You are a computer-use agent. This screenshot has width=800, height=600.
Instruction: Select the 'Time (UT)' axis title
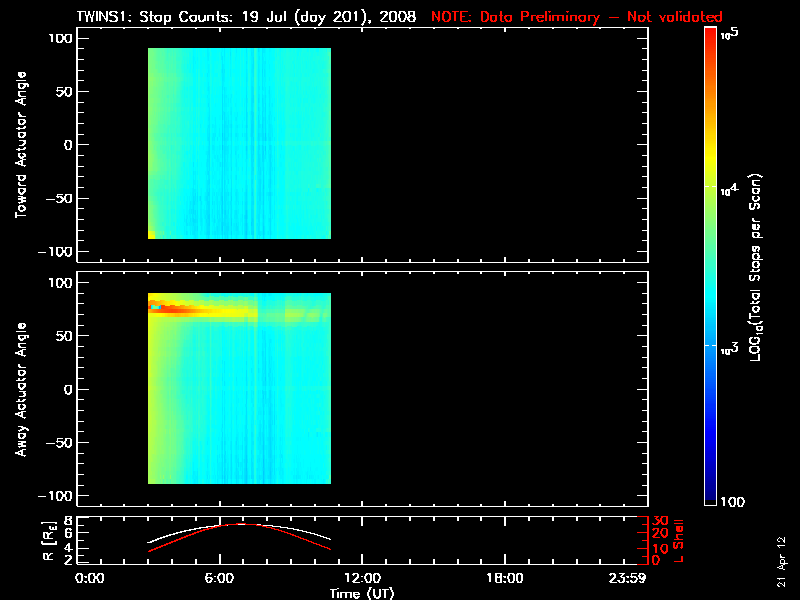tap(362, 593)
